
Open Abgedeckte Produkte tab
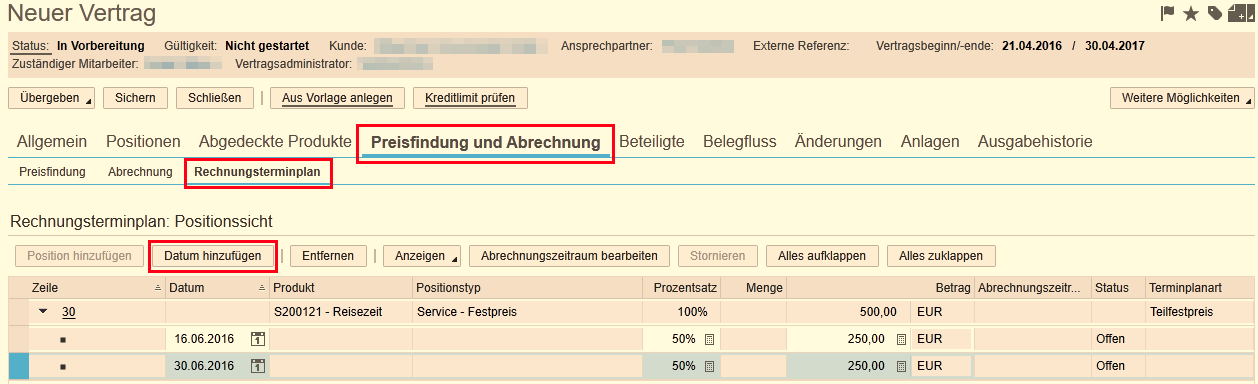click(x=275, y=142)
